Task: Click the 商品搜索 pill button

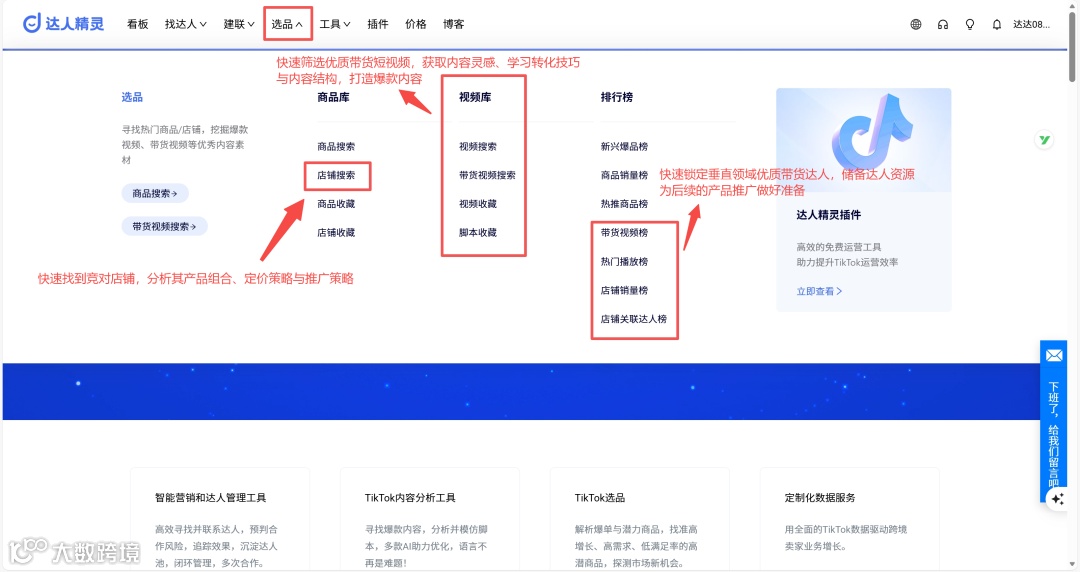Action: pyautogui.click(x=155, y=194)
